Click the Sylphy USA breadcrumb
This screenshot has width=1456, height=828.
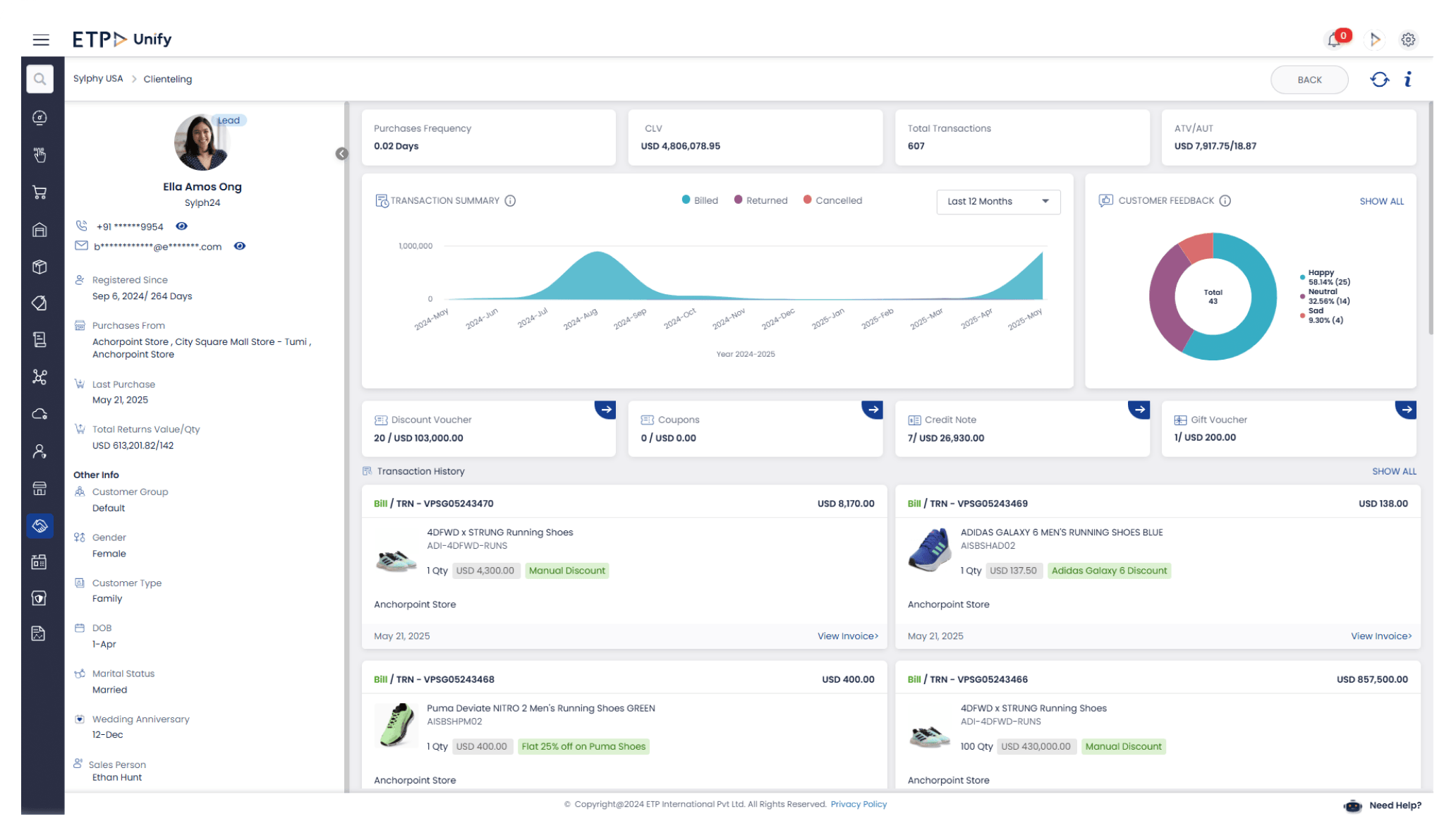pos(98,79)
